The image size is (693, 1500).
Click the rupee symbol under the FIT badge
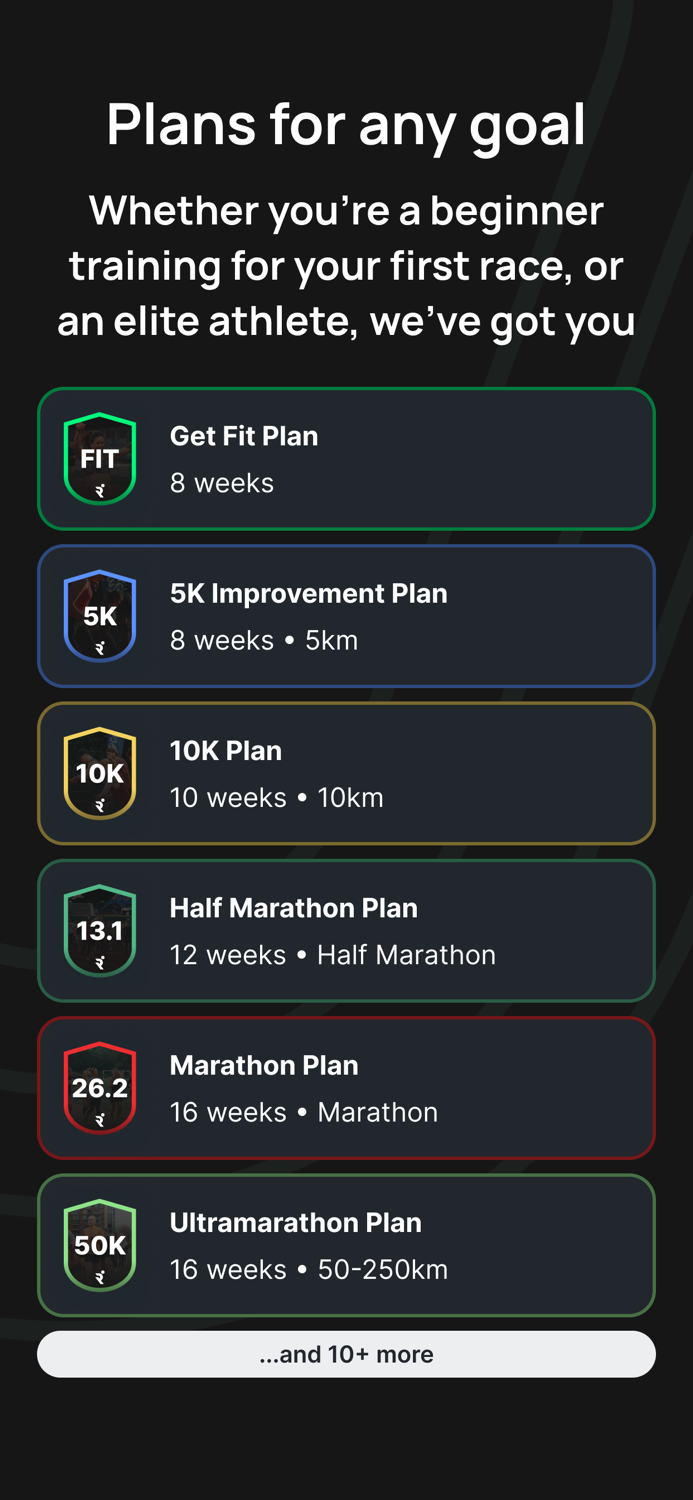[100, 487]
